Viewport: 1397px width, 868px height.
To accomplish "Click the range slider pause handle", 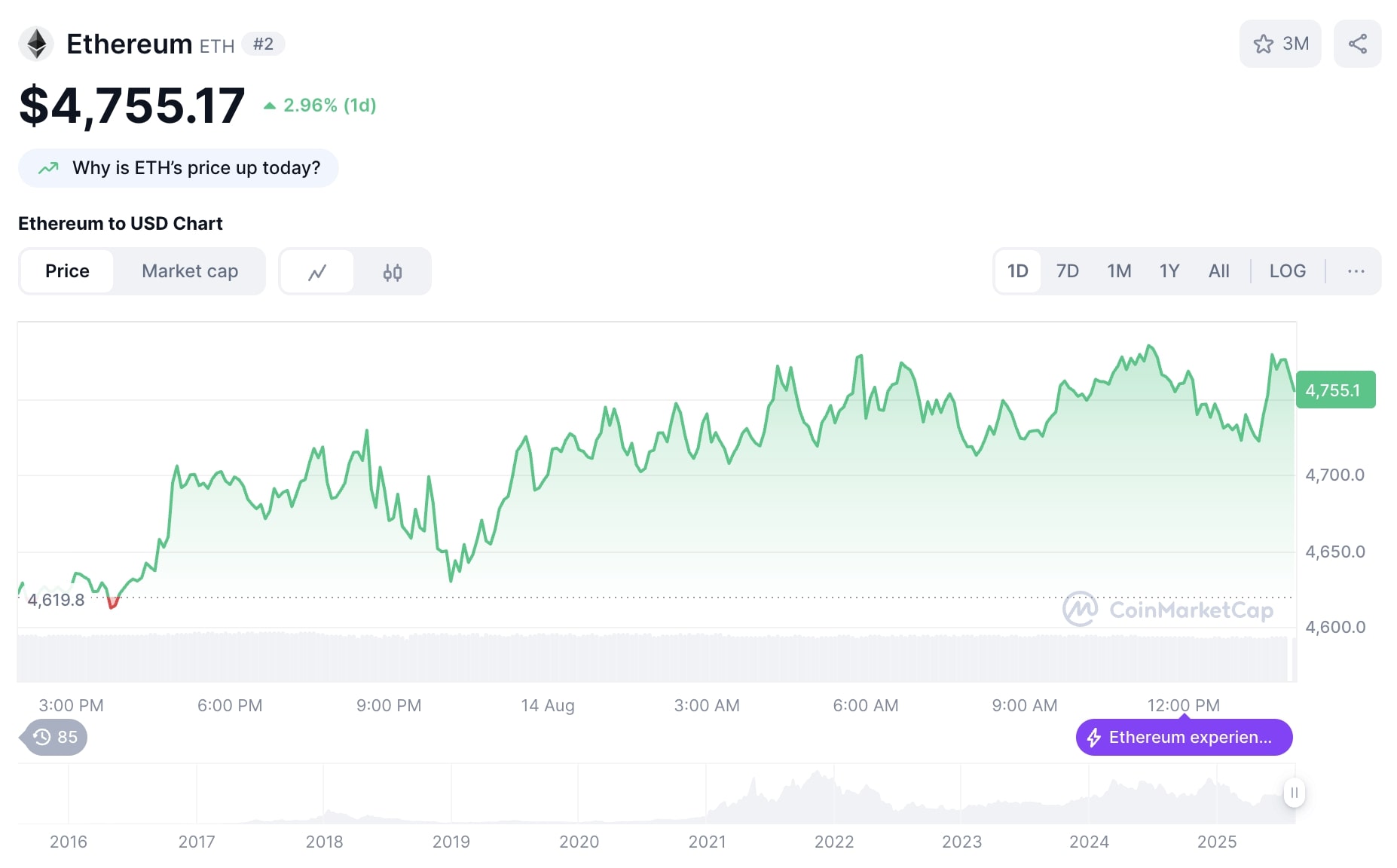I will point(1294,793).
